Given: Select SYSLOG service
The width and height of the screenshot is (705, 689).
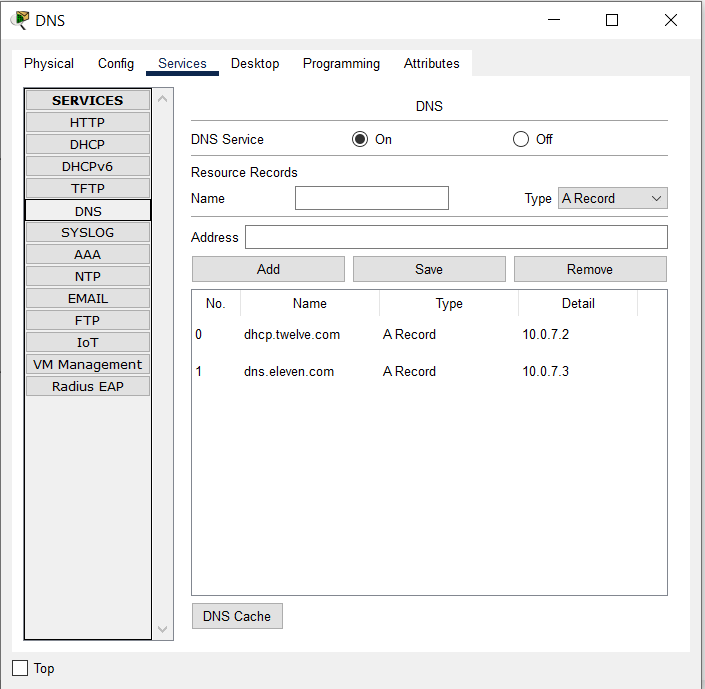Looking at the screenshot, I should coord(88,233).
